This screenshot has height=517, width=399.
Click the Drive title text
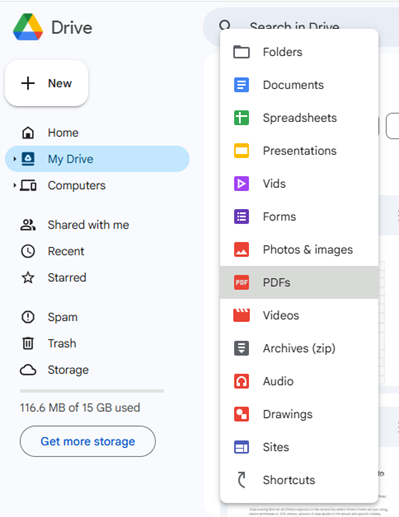point(72,28)
